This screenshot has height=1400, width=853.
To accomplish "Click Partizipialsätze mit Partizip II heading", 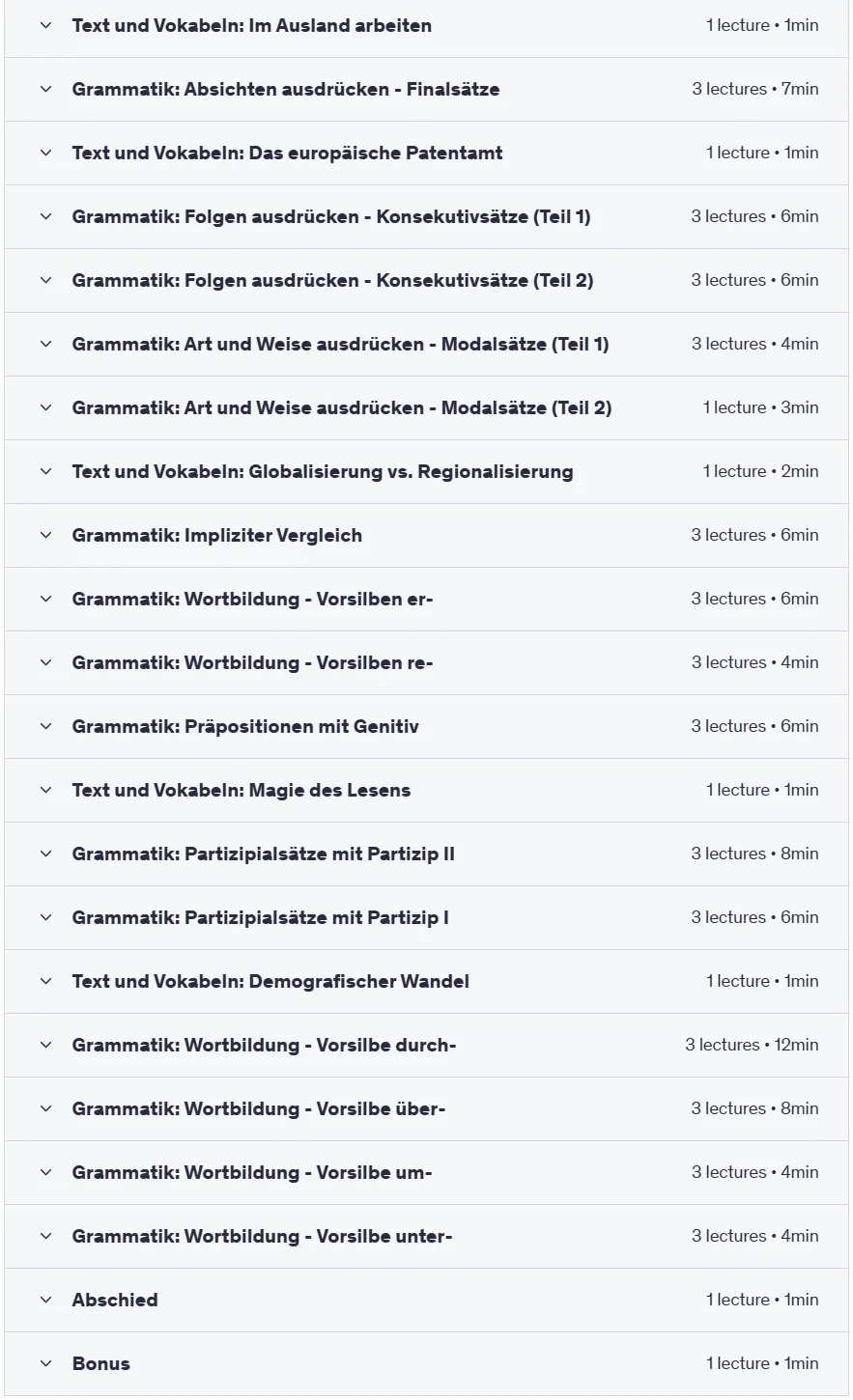I will tap(264, 854).
